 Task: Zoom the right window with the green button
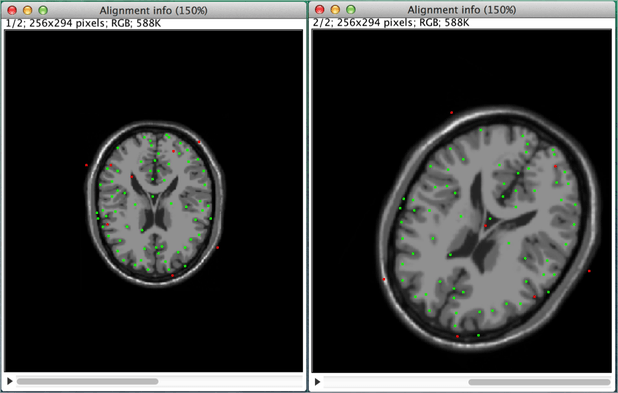[x=350, y=9]
